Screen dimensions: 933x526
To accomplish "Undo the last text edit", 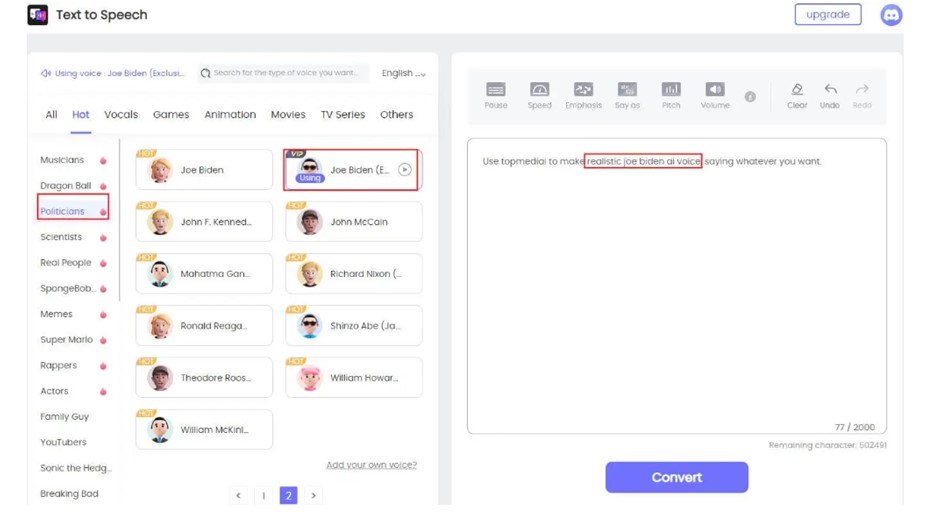I will [x=830, y=90].
